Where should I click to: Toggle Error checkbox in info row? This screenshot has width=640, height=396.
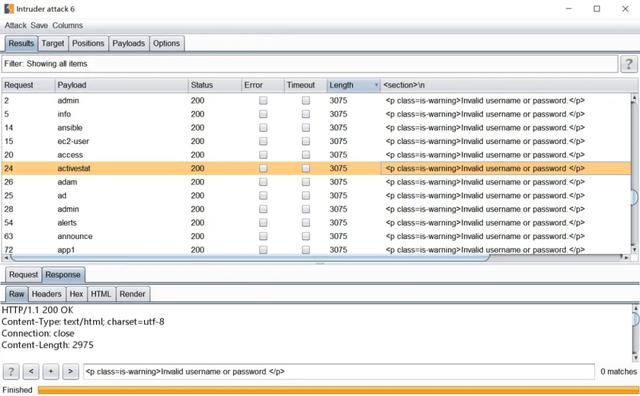pos(263,114)
